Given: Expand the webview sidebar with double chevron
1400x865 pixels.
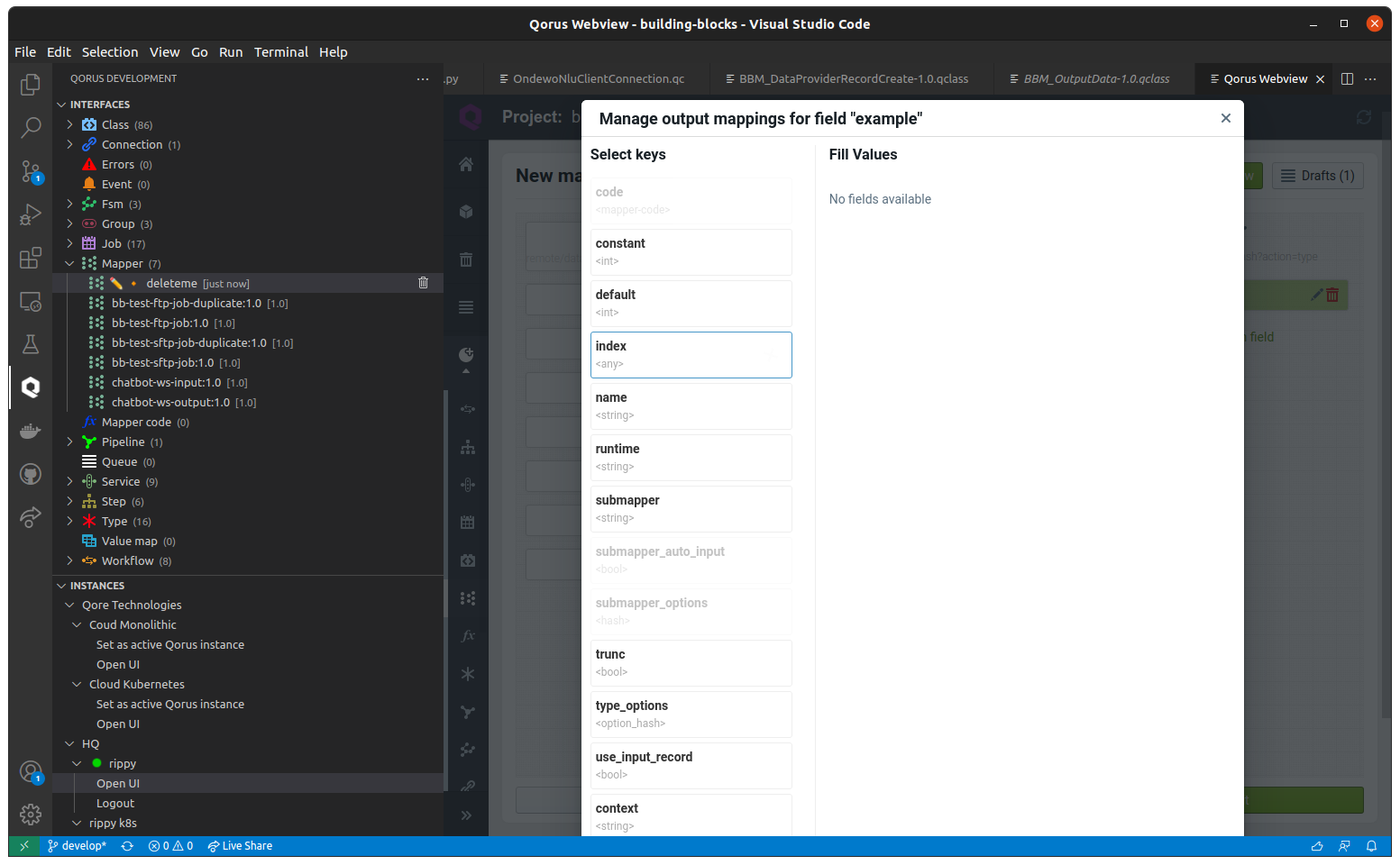Looking at the screenshot, I should click(x=466, y=815).
